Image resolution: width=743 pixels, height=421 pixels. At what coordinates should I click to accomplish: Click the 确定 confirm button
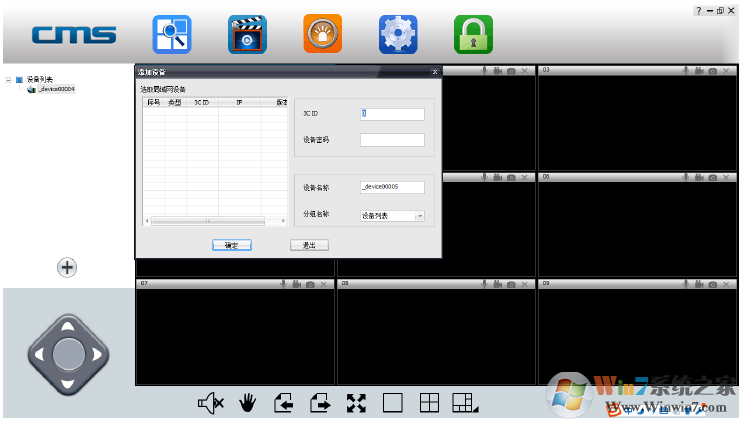231,245
